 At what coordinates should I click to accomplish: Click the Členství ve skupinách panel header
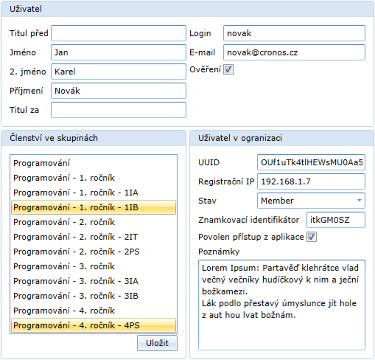(x=93, y=138)
